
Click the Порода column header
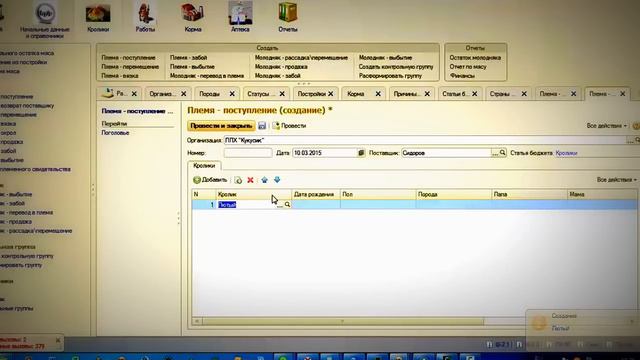(x=454, y=194)
